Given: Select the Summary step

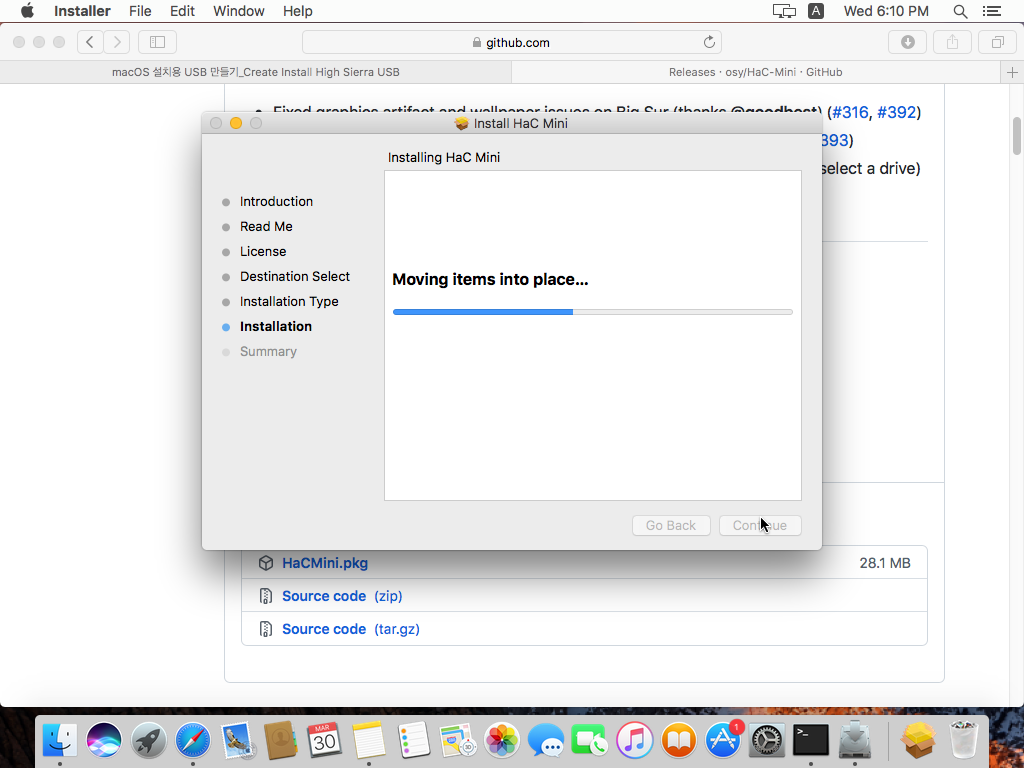Looking at the screenshot, I should point(268,351).
